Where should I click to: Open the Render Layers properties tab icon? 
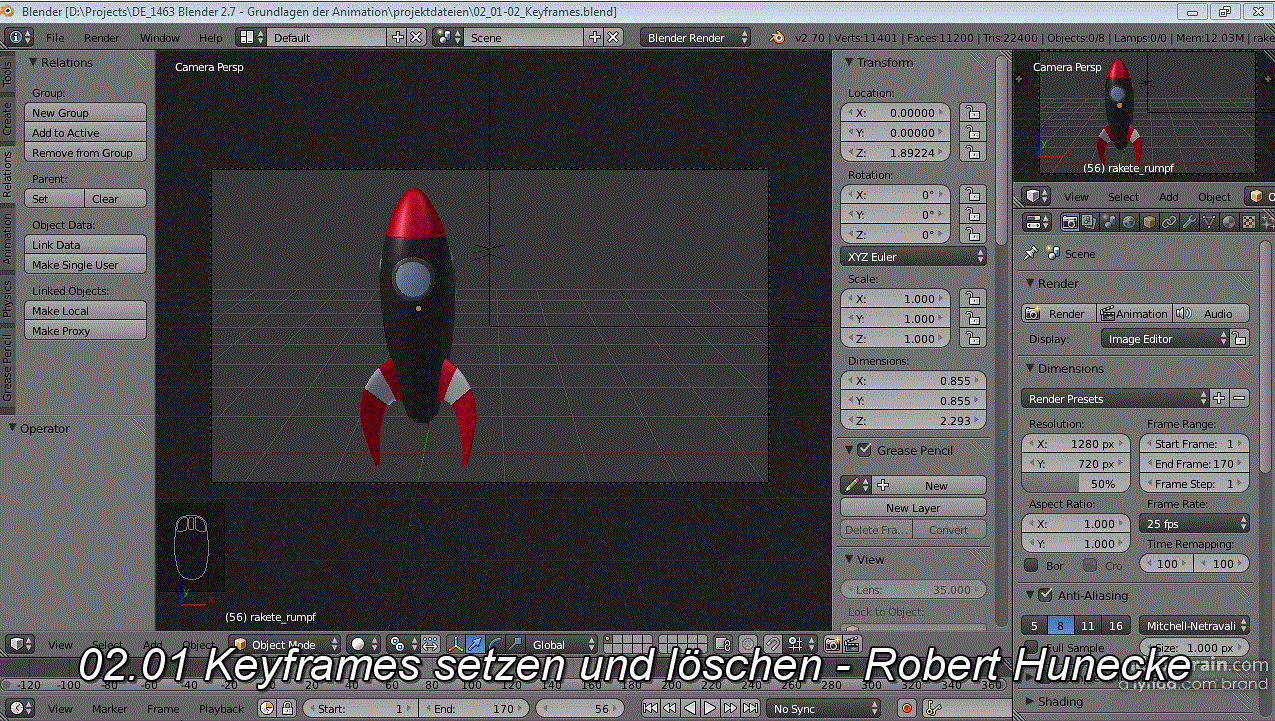1089,222
